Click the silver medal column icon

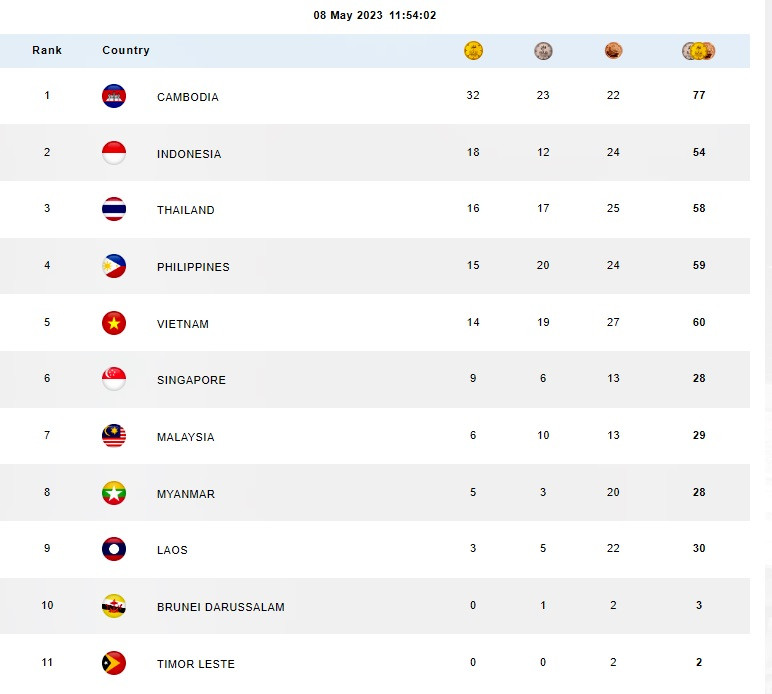click(543, 50)
